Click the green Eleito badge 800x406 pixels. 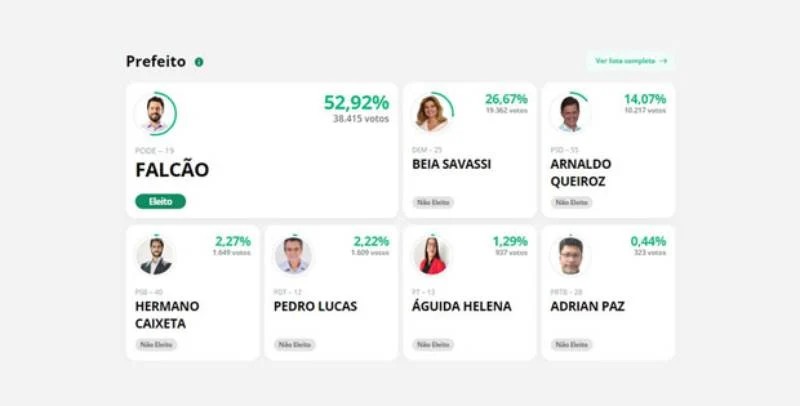tap(160, 201)
